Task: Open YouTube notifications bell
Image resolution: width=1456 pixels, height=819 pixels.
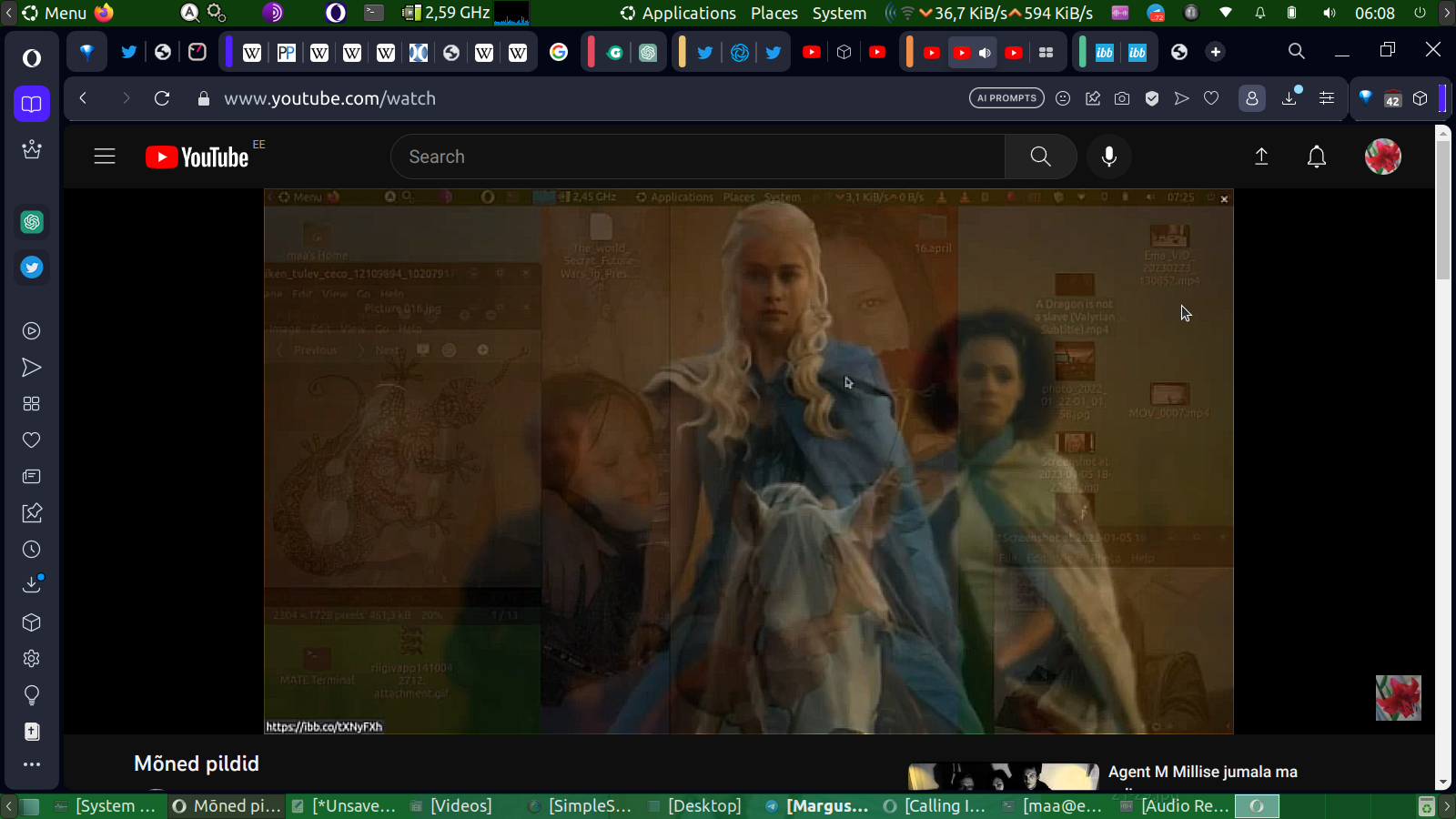Action: (1316, 157)
